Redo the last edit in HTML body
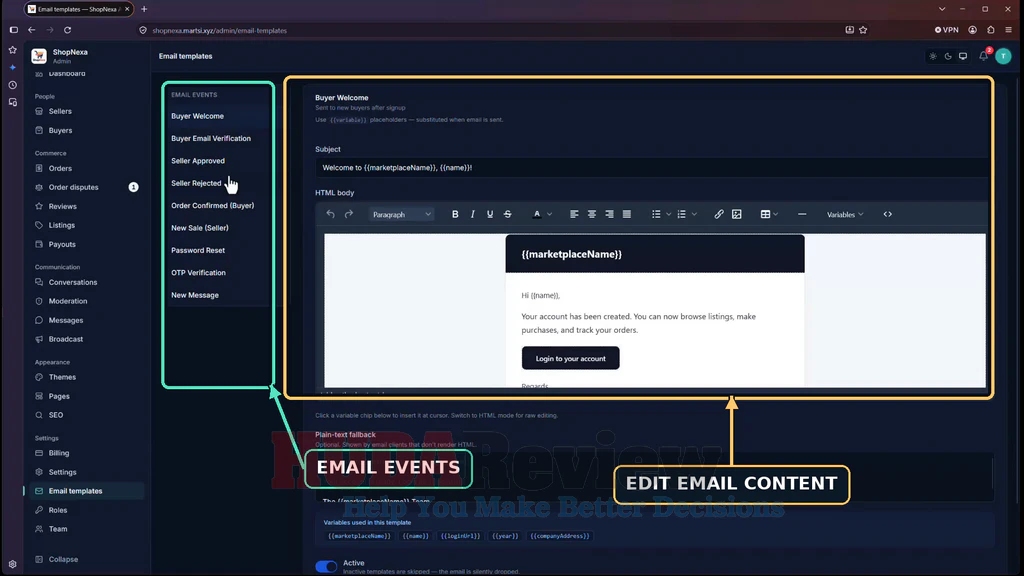This screenshot has height=576, width=1024. pos(349,214)
